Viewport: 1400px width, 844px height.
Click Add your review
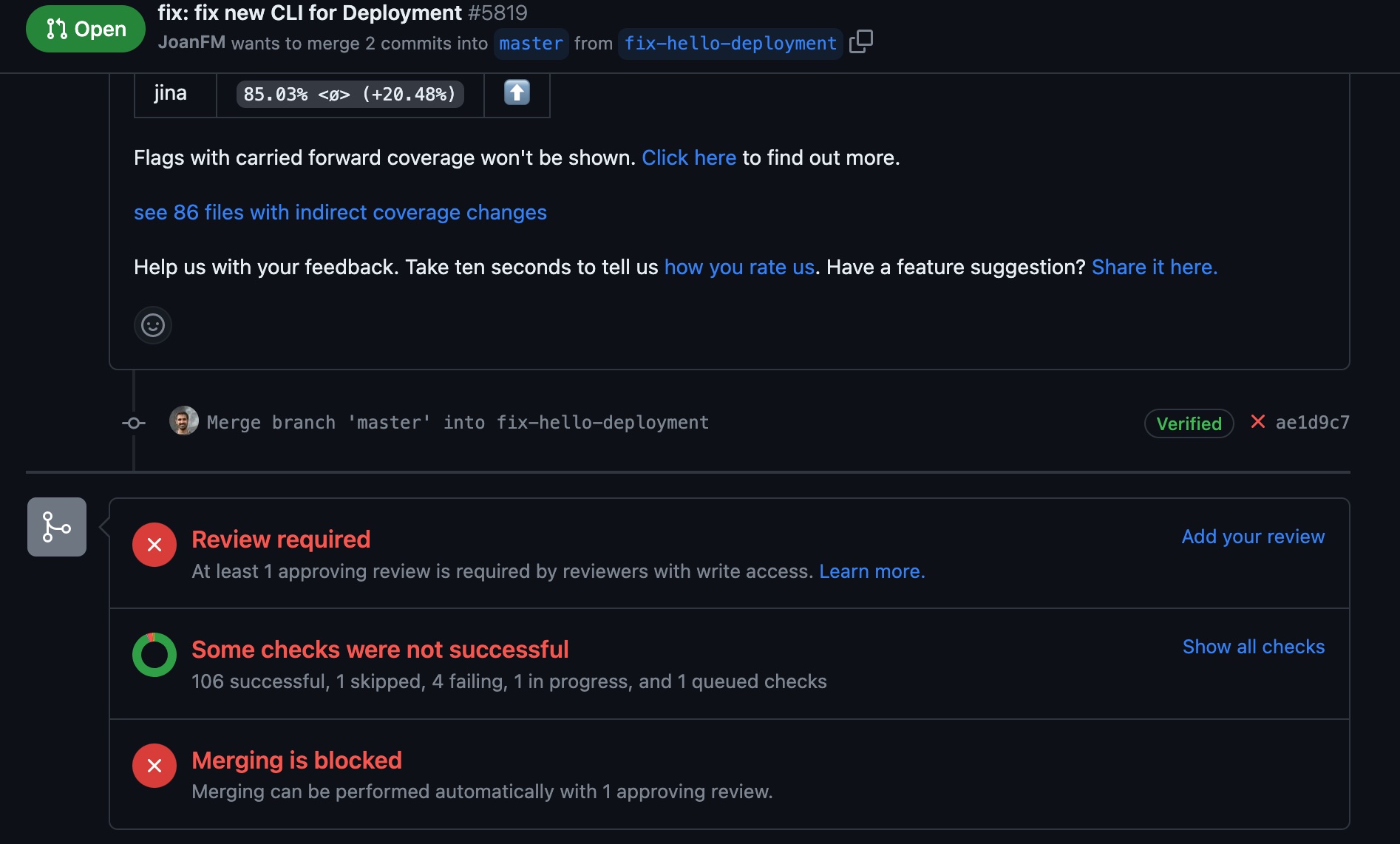coord(1252,537)
